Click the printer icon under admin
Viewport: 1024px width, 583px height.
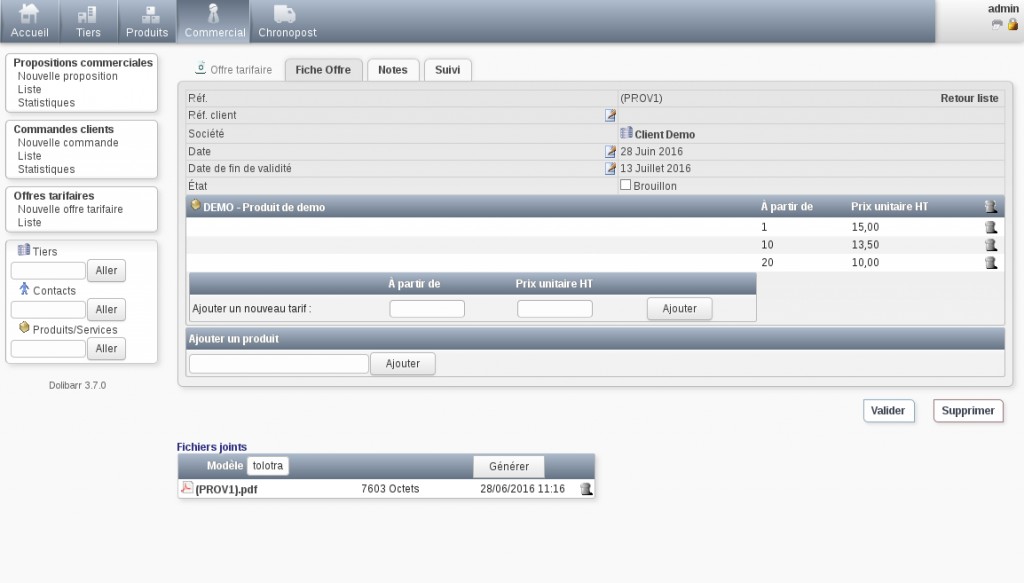click(997, 25)
